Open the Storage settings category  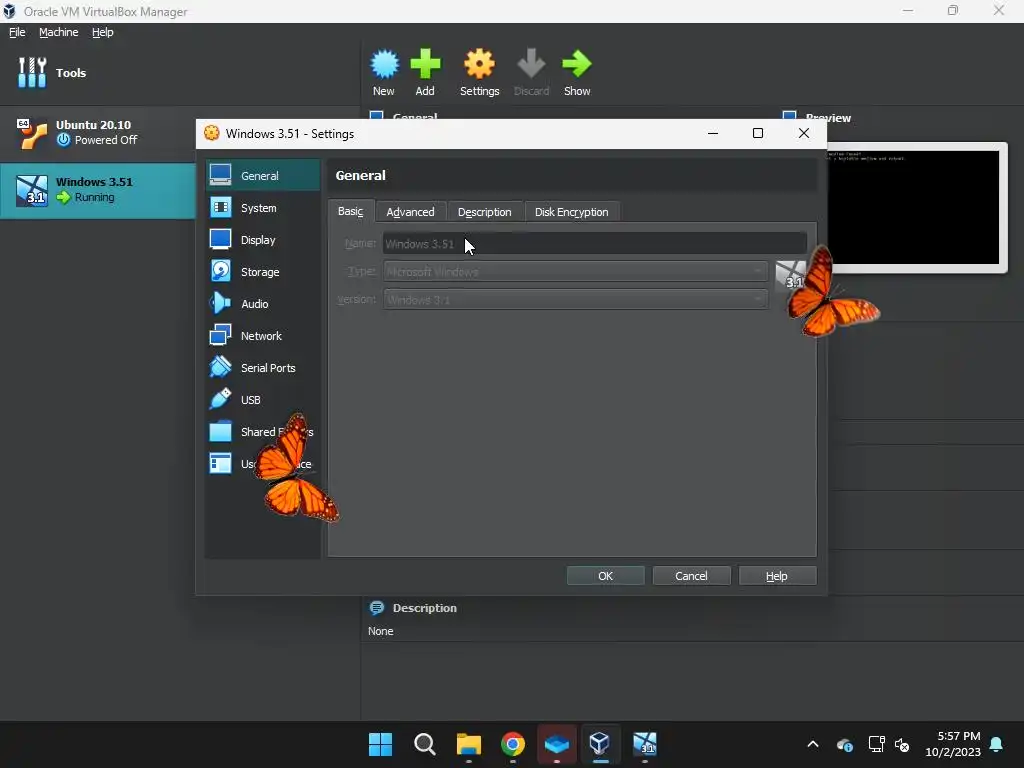pos(263,272)
